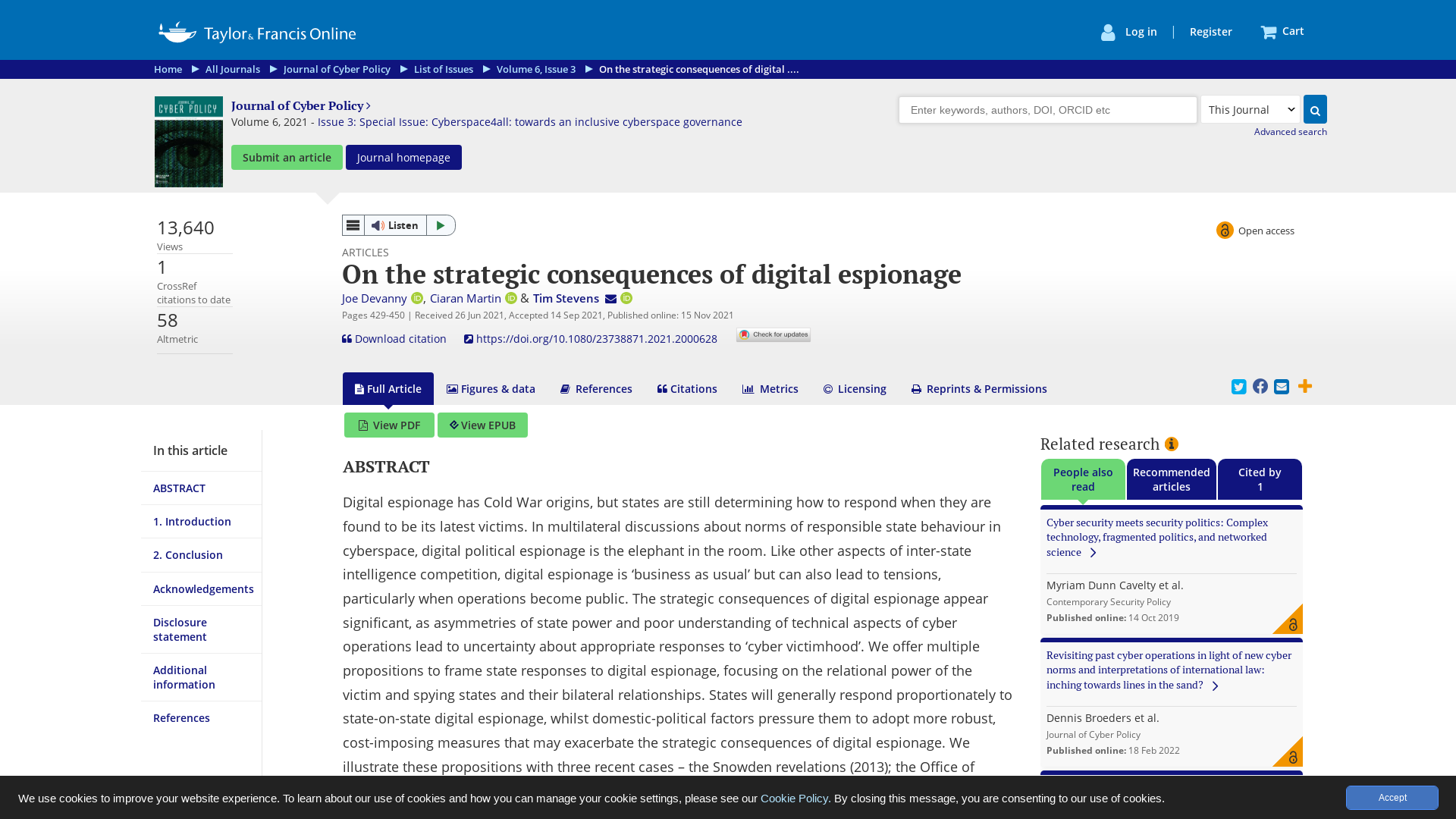Open author Tim Stevens' name link
Screen dimensions: 1456x819
click(566, 299)
